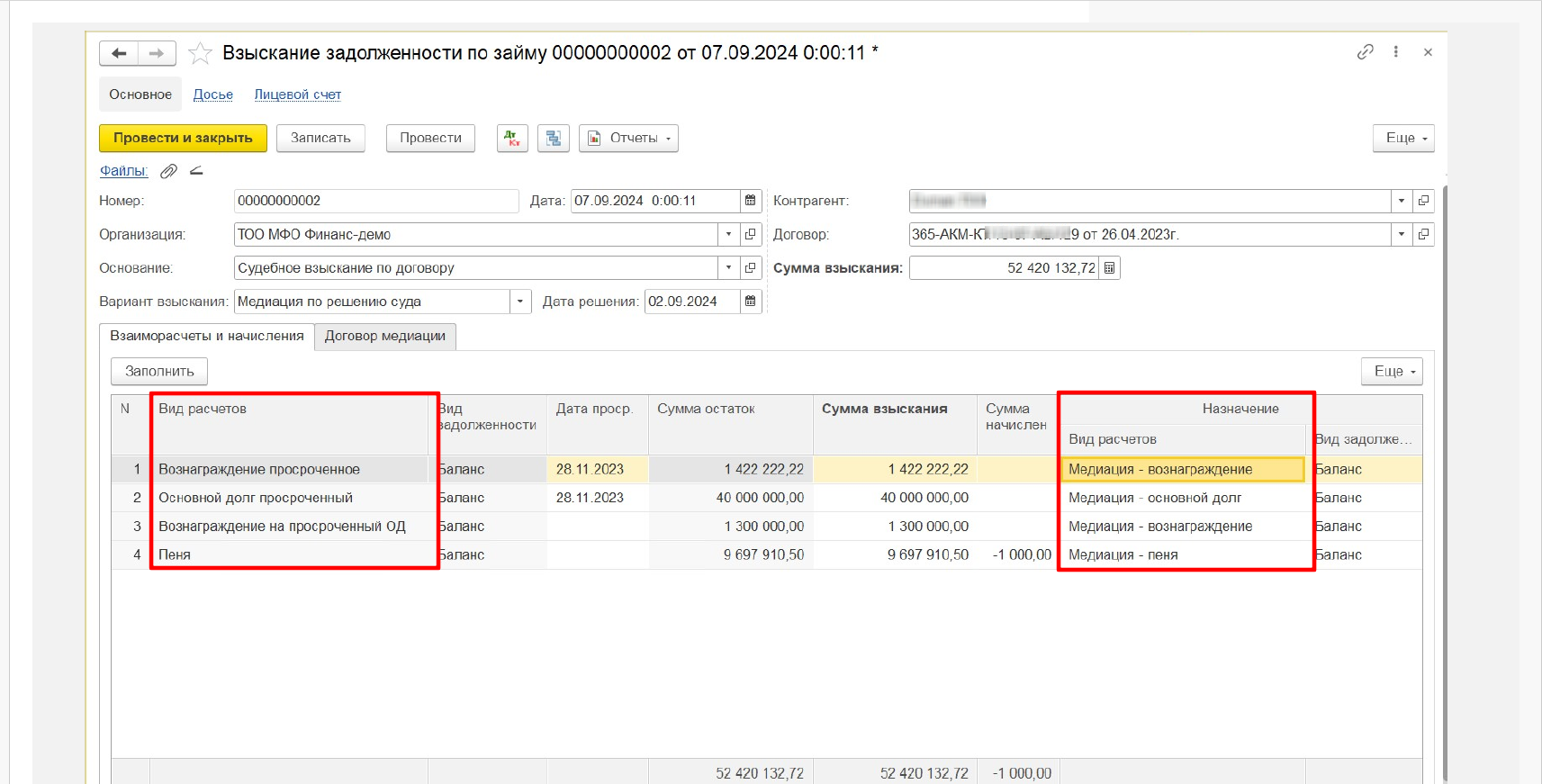Screen dimensions: 1542x784
Task: Click Сумма остаток column header
Action: 730,424
